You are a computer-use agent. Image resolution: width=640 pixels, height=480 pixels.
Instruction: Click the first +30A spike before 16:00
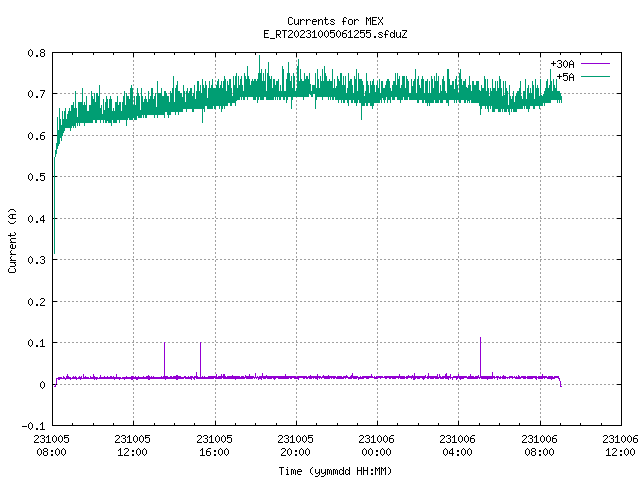point(164,360)
